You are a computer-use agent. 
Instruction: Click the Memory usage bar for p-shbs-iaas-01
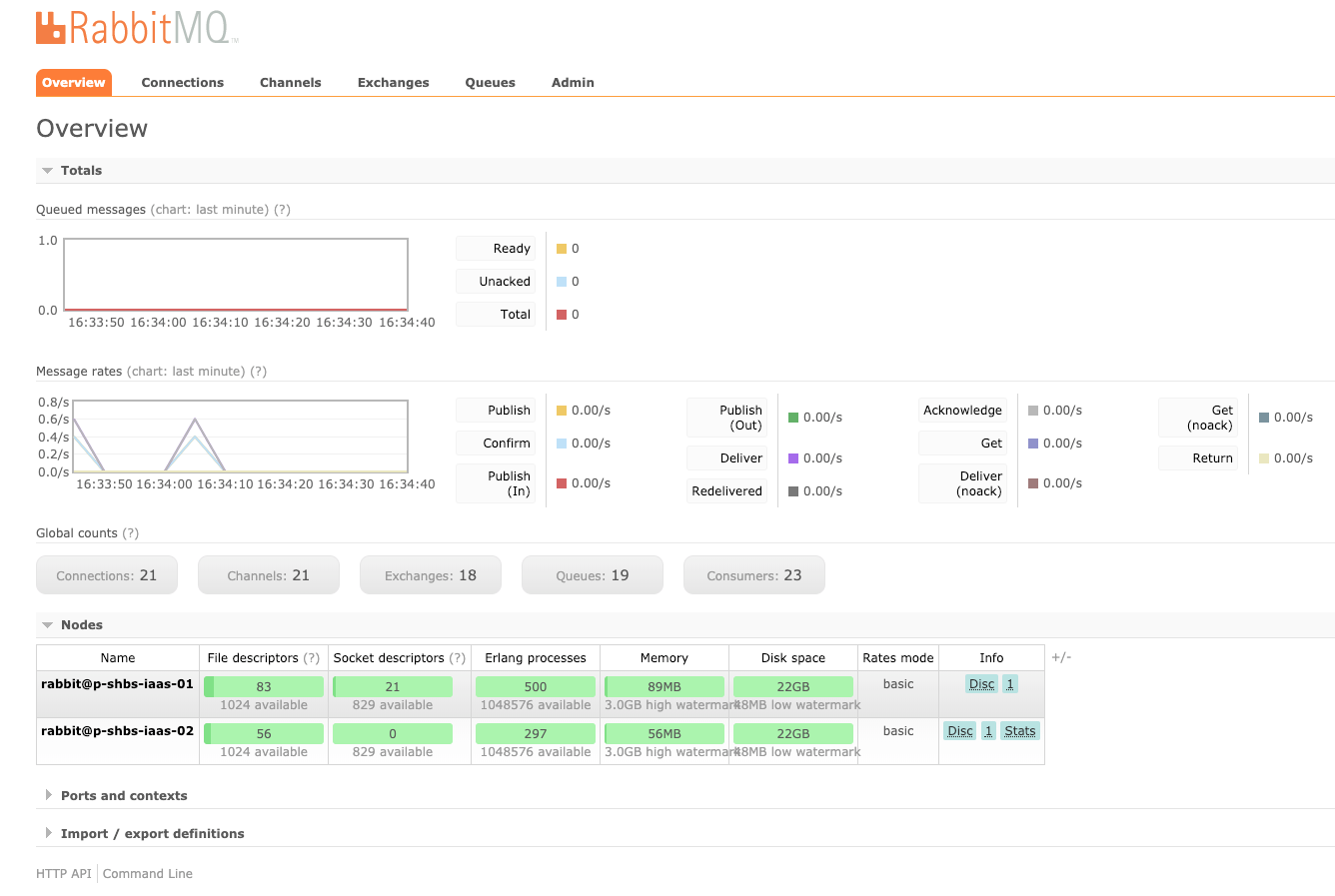click(664, 686)
